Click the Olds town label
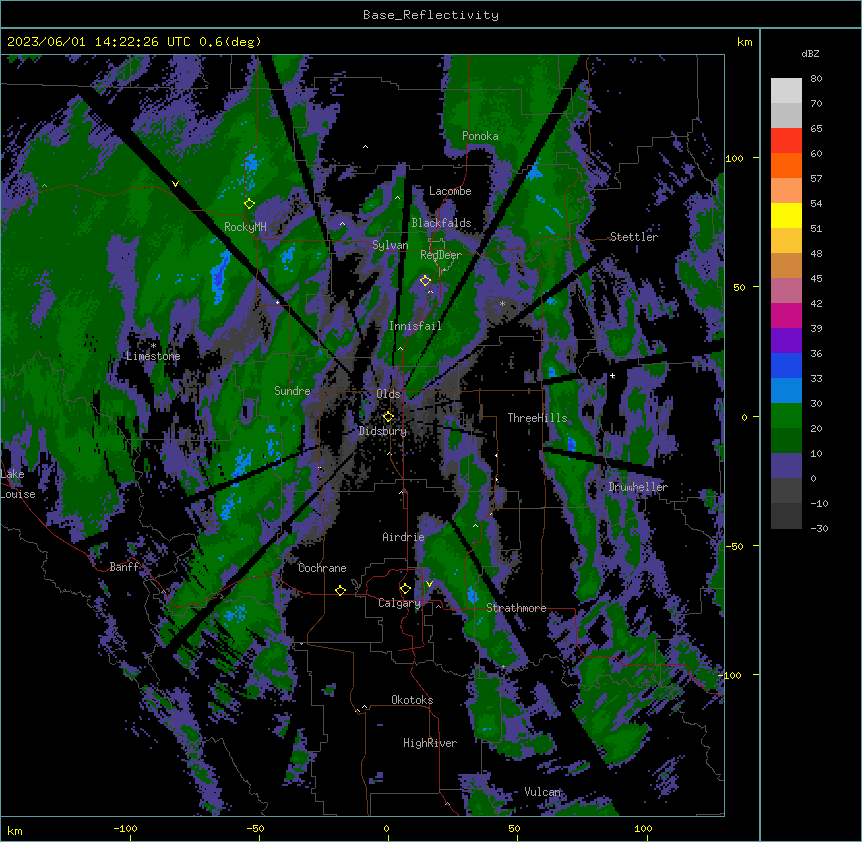The height and width of the screenshot is (842, 862). point(388,394)
